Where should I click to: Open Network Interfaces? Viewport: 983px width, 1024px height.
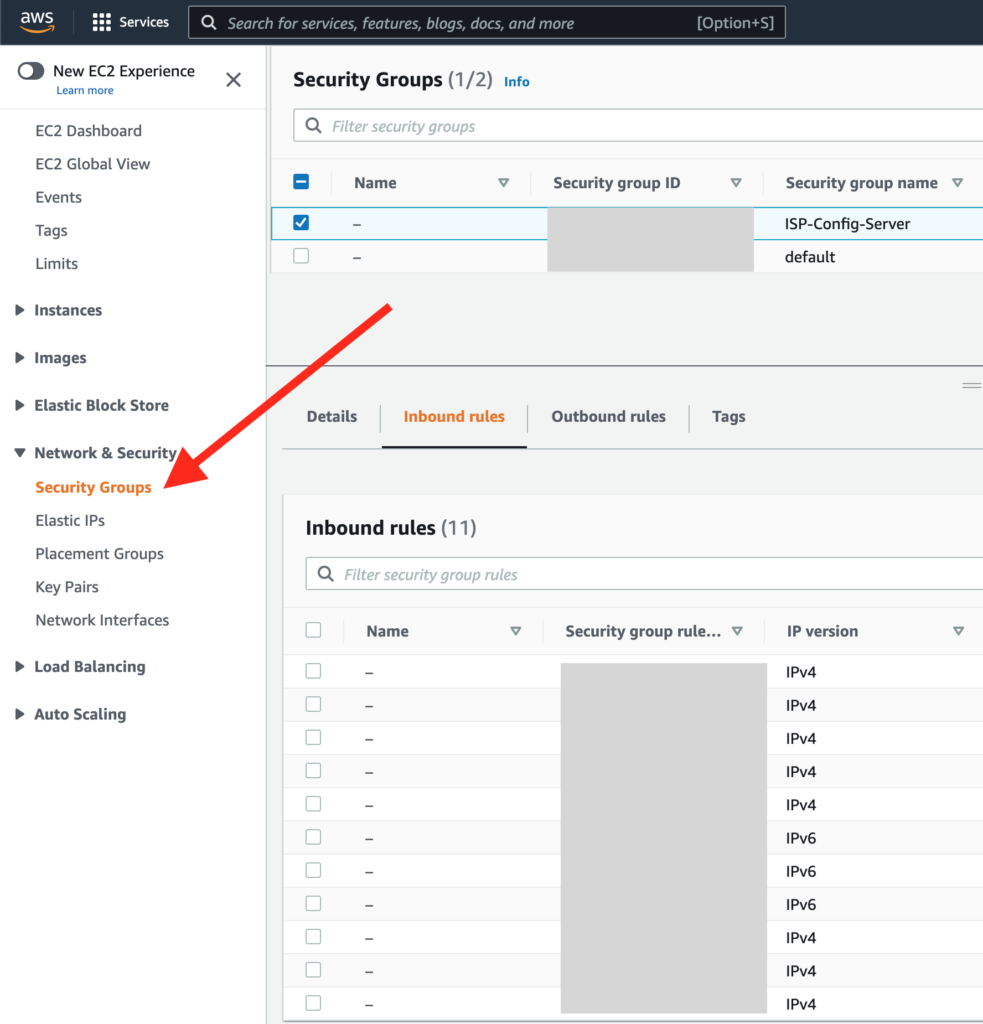click(102, 620)
